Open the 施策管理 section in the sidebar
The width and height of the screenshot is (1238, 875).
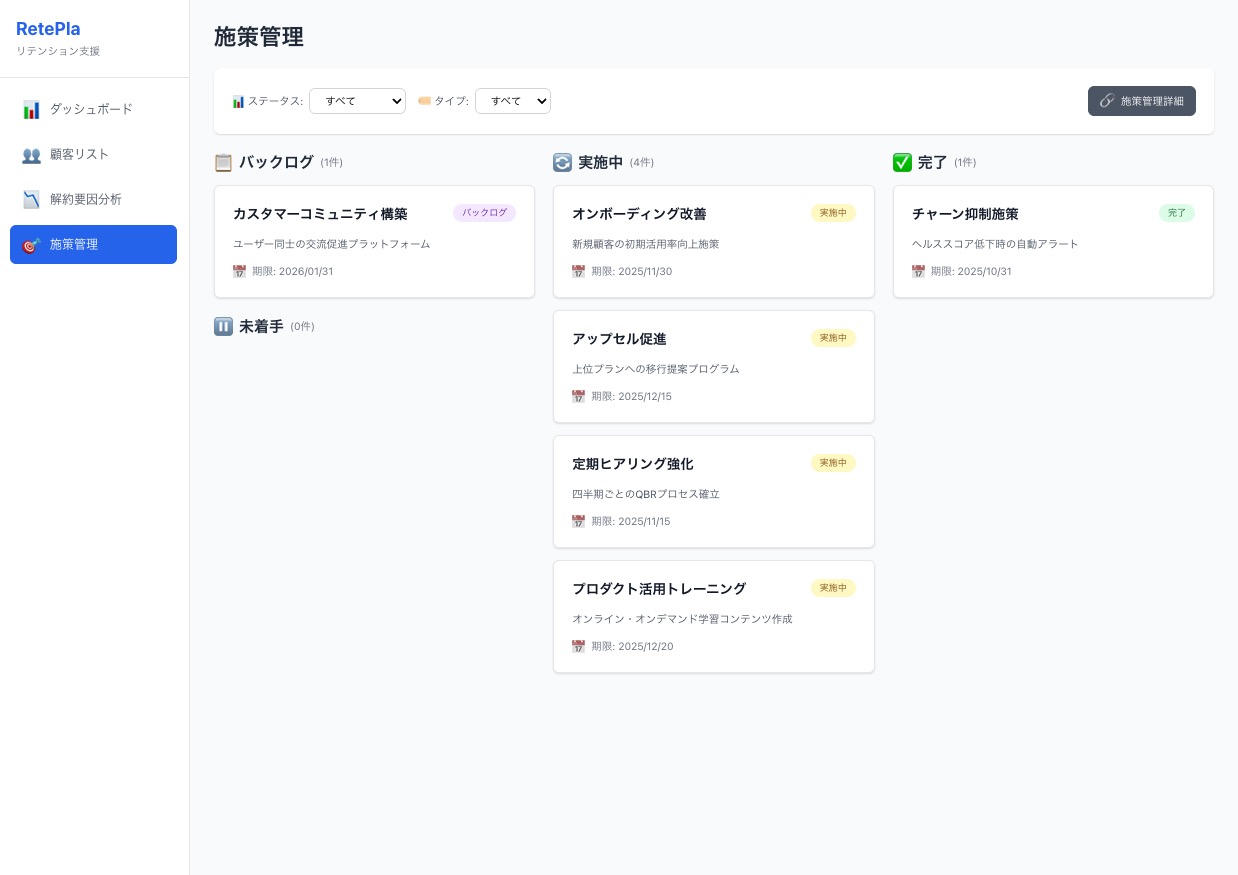[93, 244]
